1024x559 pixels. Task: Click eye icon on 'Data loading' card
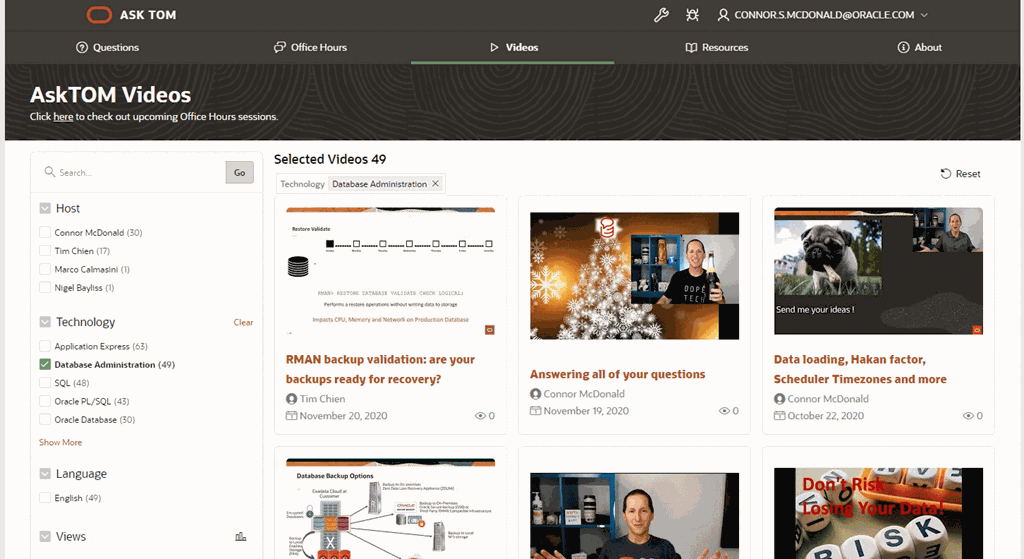968,415
